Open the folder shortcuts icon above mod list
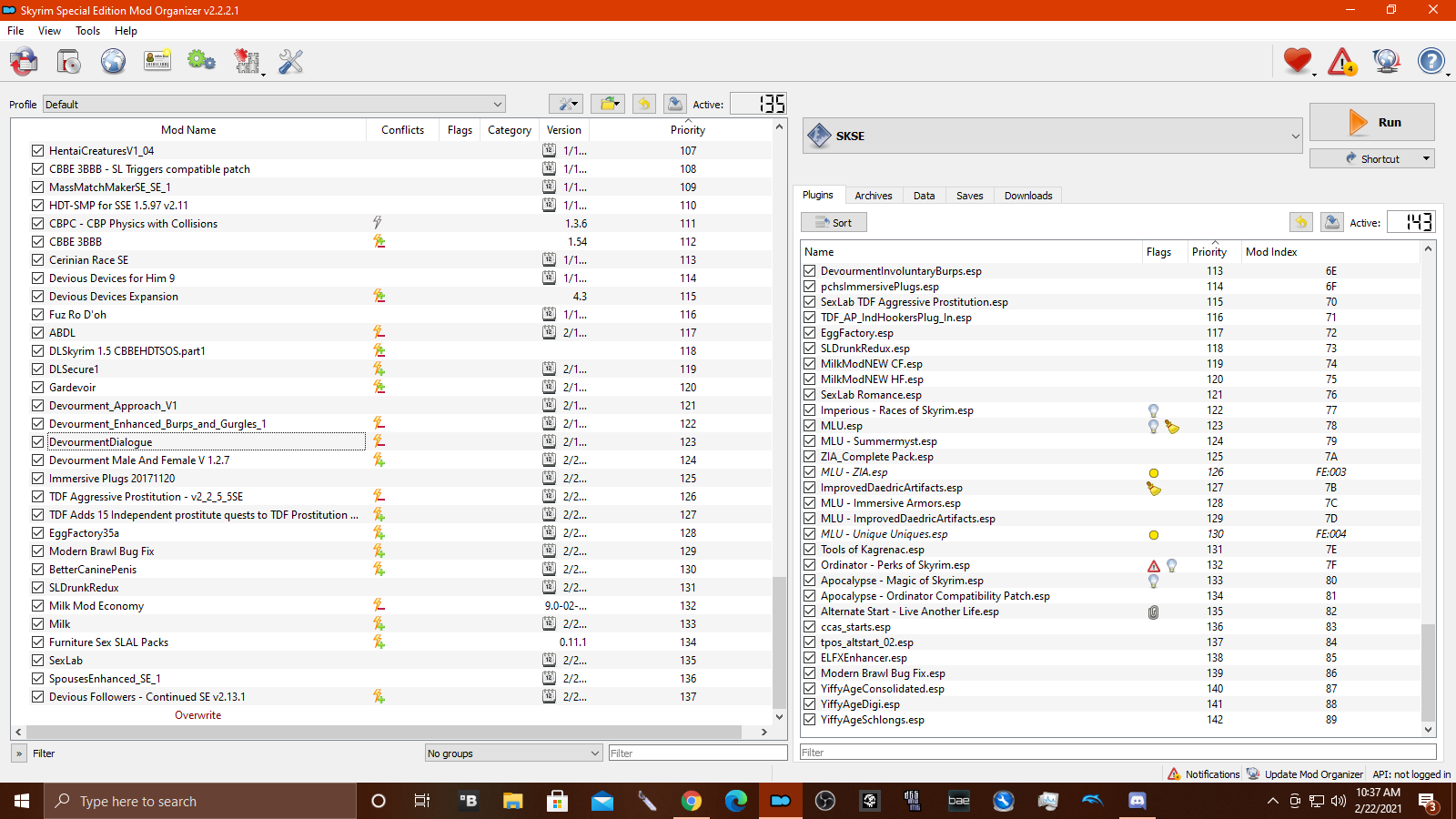Viewport: 1456px width, 819px height. click(608, 104)
